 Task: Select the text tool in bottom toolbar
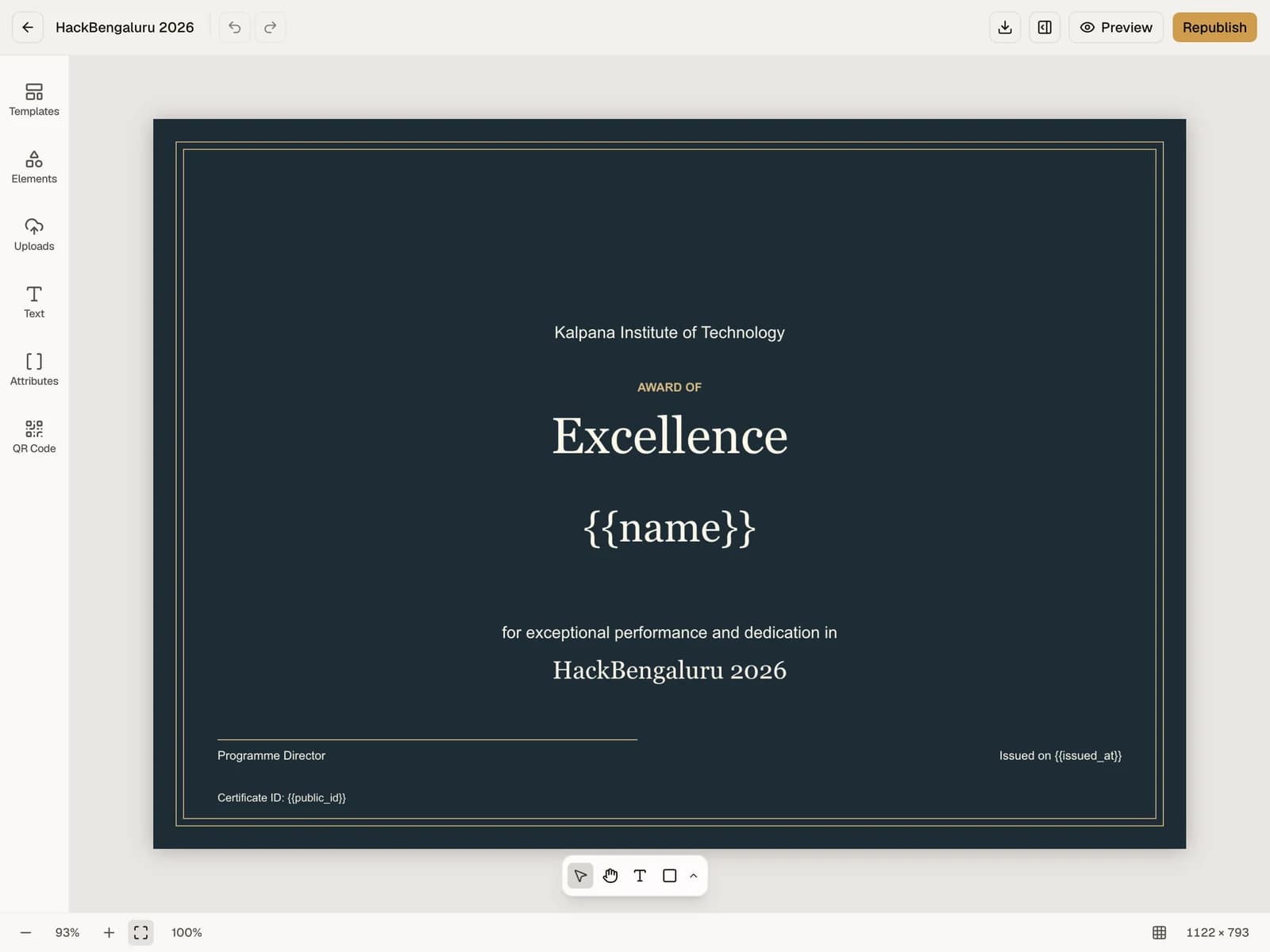click(x=640, y=876)
